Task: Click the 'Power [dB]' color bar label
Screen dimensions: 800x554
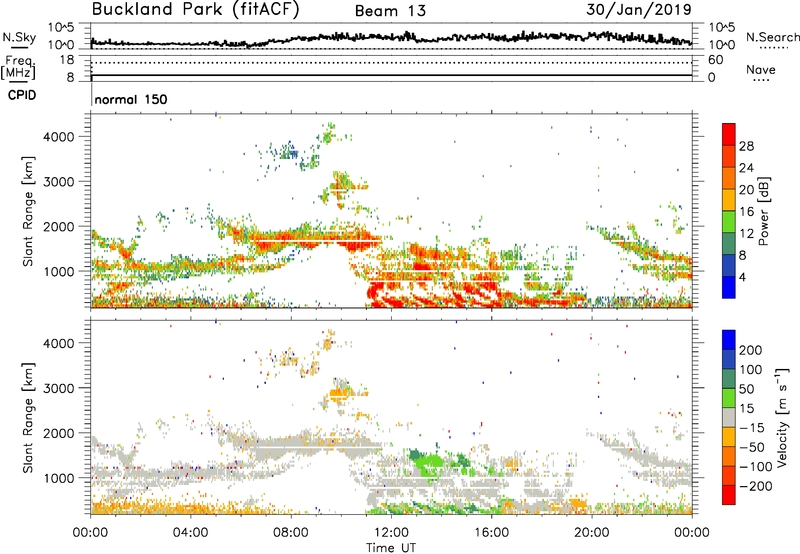Action: point(764,211)
